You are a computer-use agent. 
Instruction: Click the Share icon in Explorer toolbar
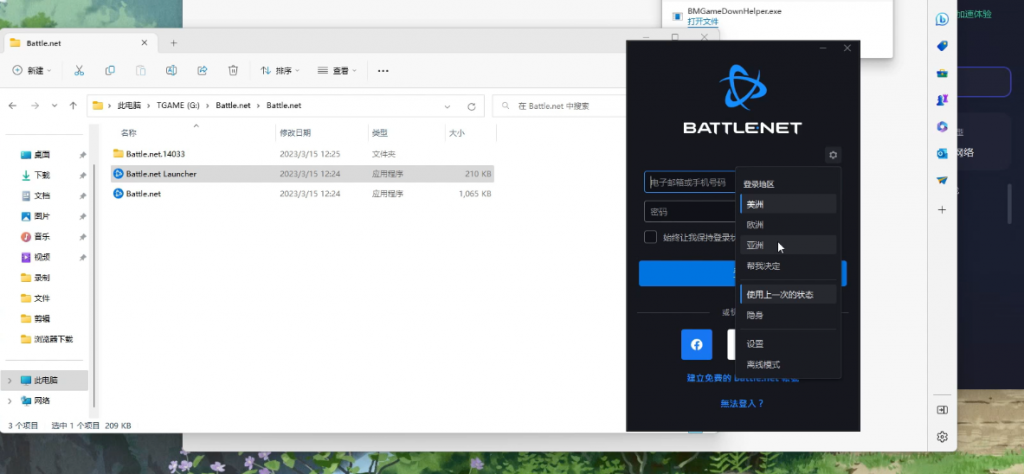[202, 71]
